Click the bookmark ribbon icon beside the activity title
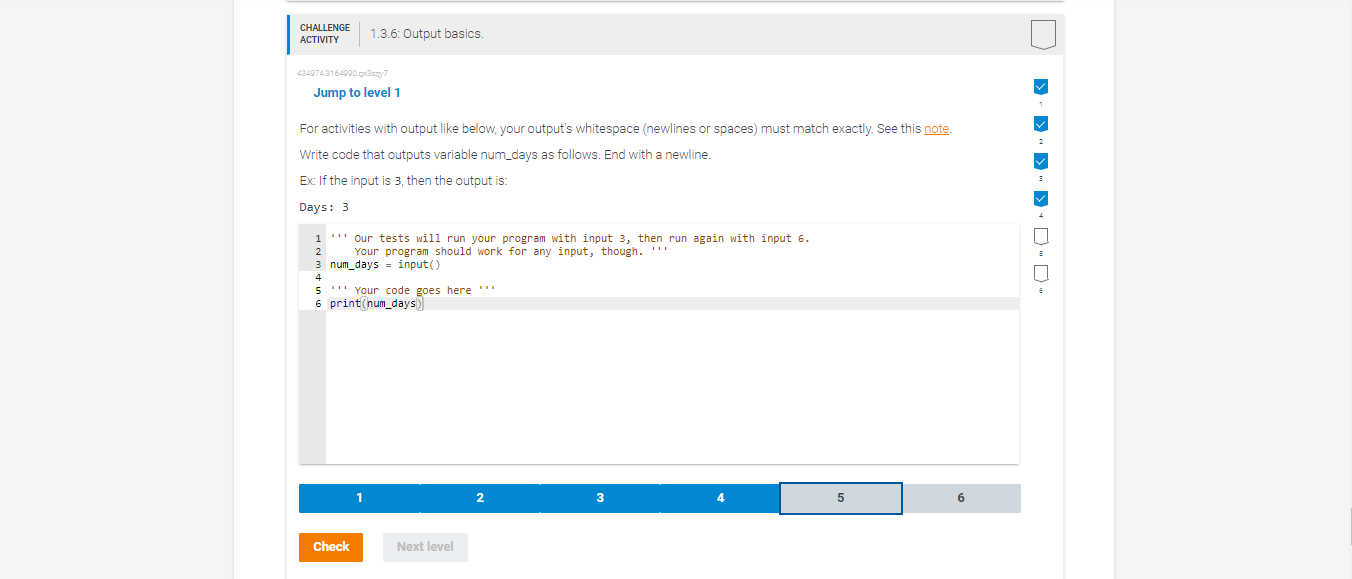The image size is (1352, 579). (1043, 33)
